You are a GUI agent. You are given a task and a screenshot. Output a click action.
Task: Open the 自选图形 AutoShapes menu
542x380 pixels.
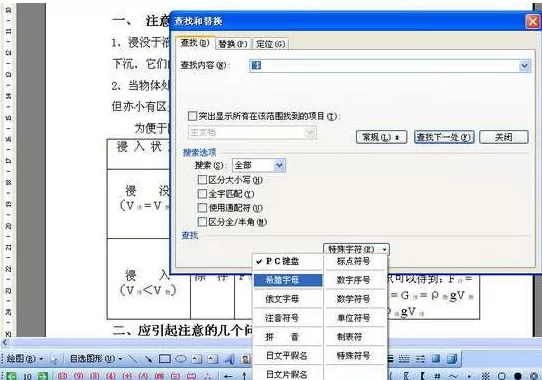[96, 359]
